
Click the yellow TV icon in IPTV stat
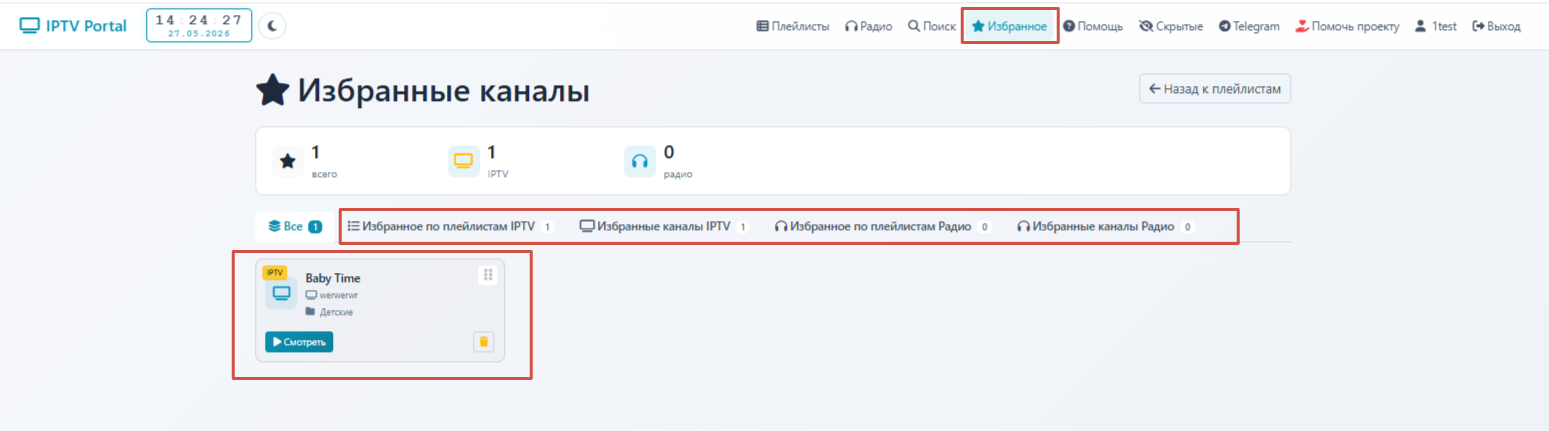(463, 160)
